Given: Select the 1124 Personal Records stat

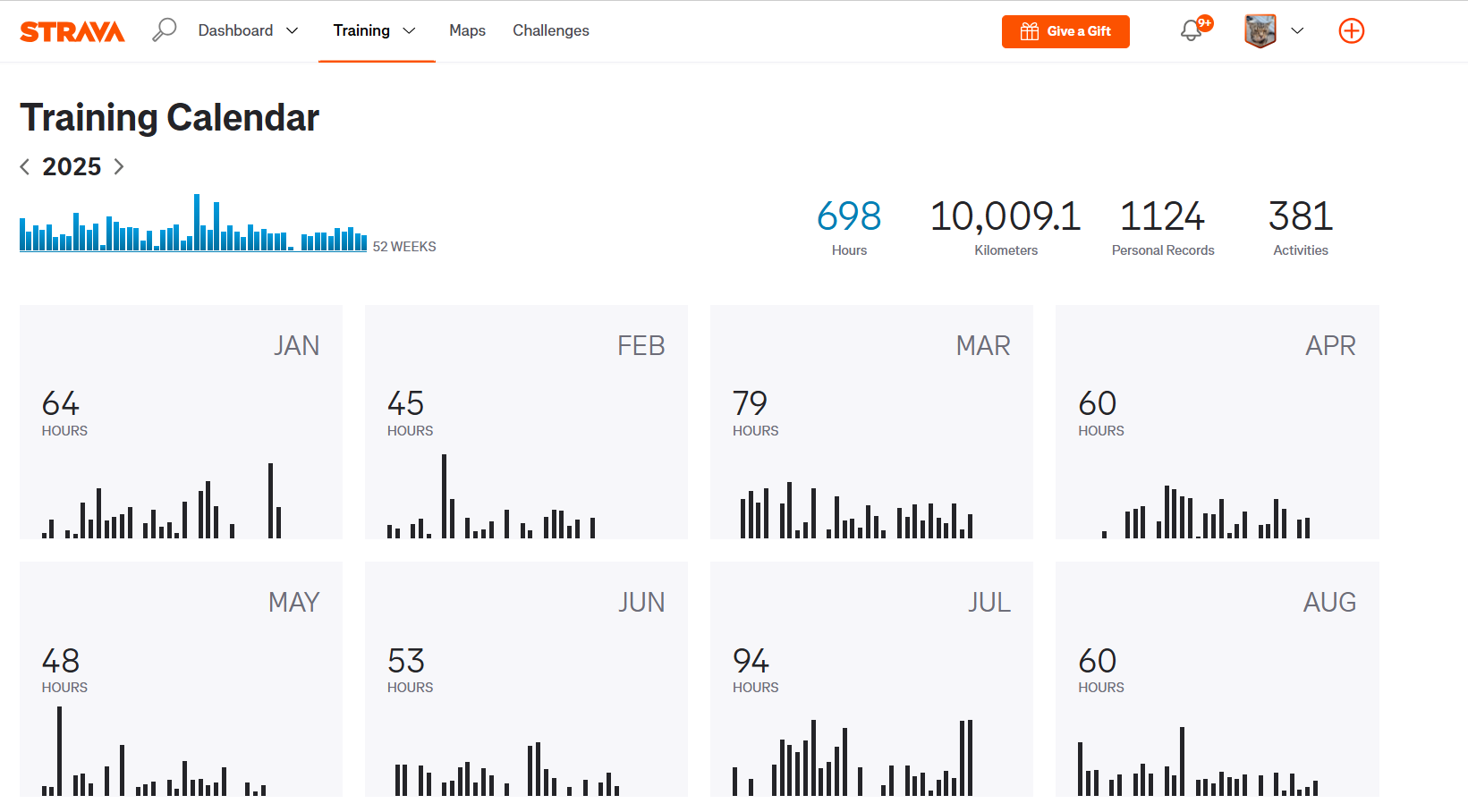Looking at the screenshot, I should pyautogui.click(x=1162, y=227).
